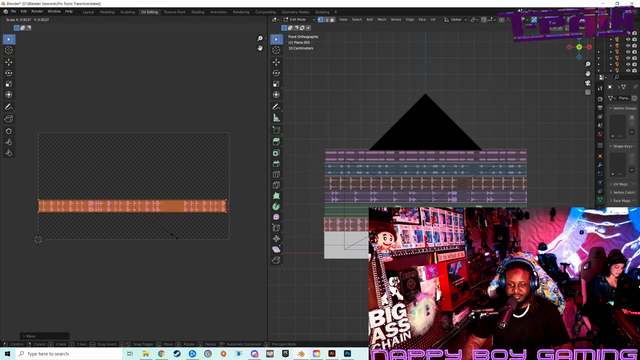Screen dimensions: 640x360
Task: Open Object Data properties green triangle tab
Action: tap(600, 200)
